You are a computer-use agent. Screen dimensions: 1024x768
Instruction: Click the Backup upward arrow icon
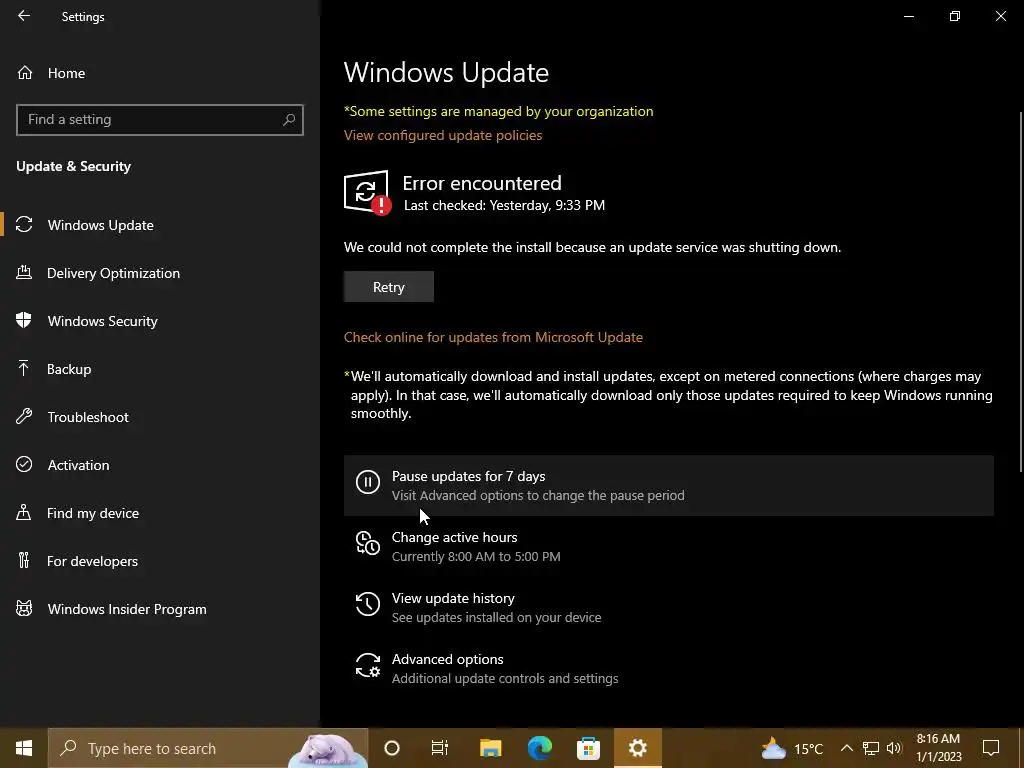pos(24,368)
